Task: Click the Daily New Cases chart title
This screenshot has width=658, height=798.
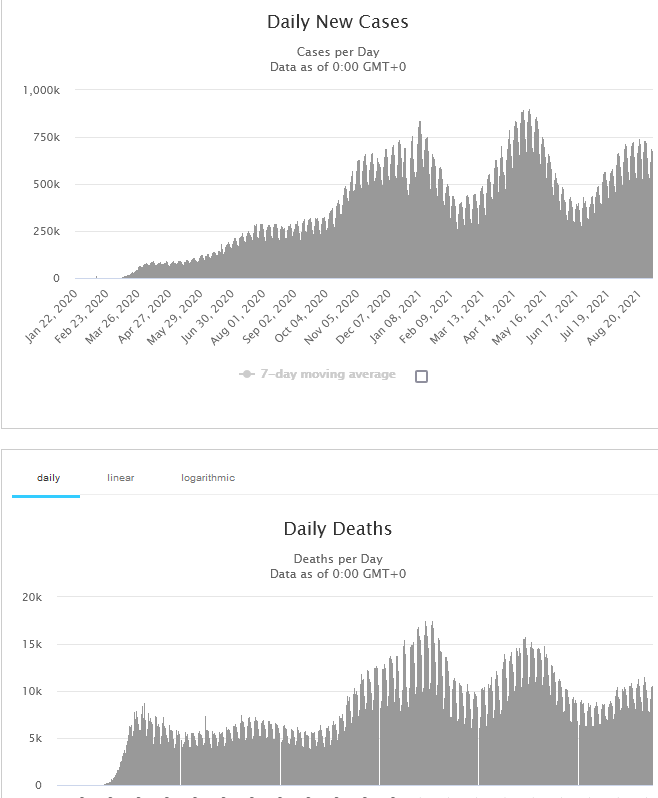Action: pyautogui.click(x=338, y=22)
